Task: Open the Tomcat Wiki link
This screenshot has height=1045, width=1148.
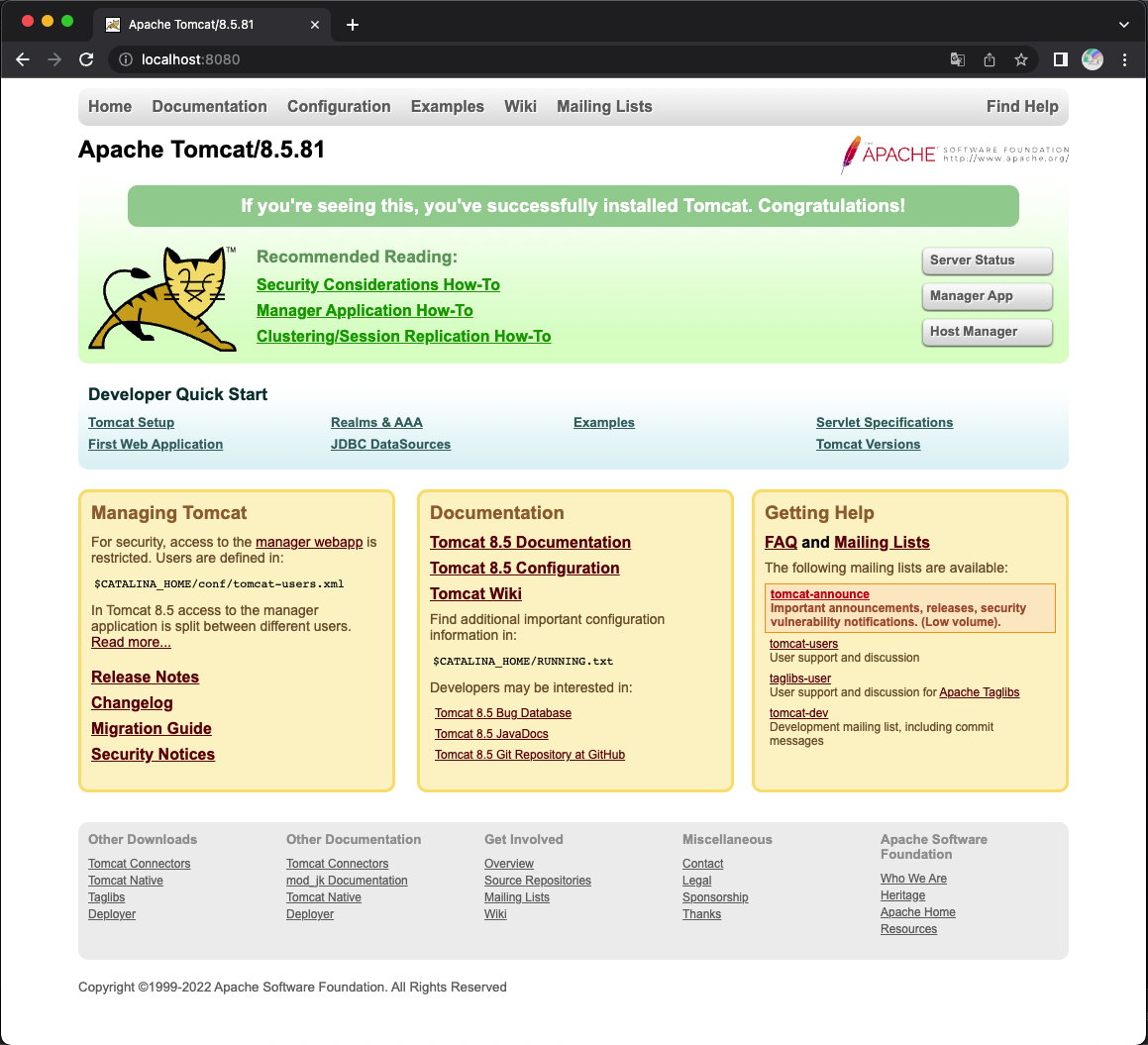Action: [475, 594]
